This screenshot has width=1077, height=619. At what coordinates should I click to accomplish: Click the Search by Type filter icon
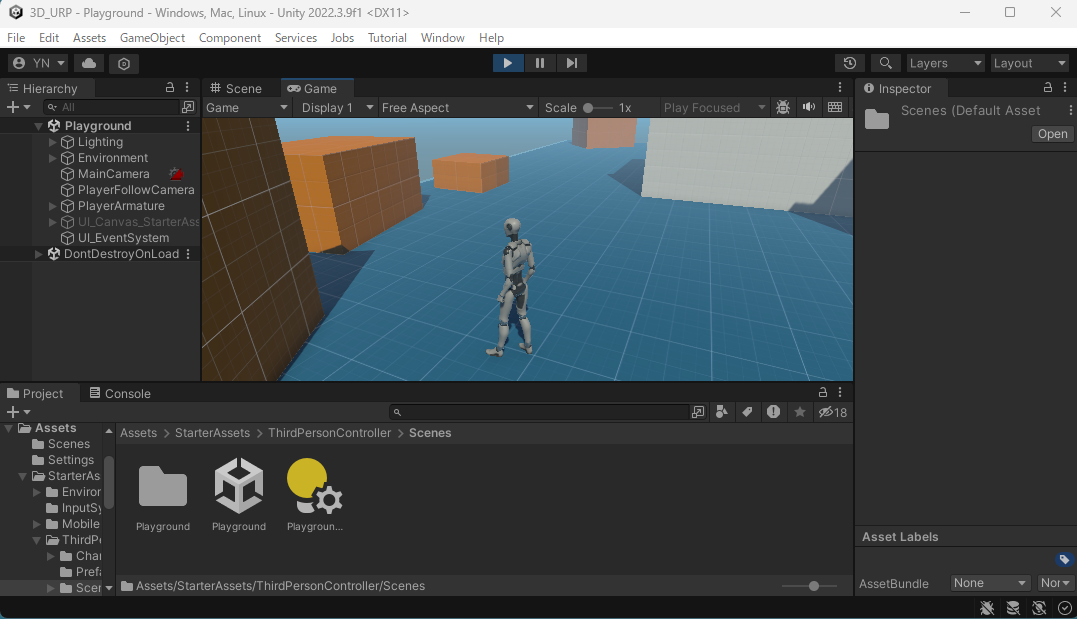tap(722, 412)
